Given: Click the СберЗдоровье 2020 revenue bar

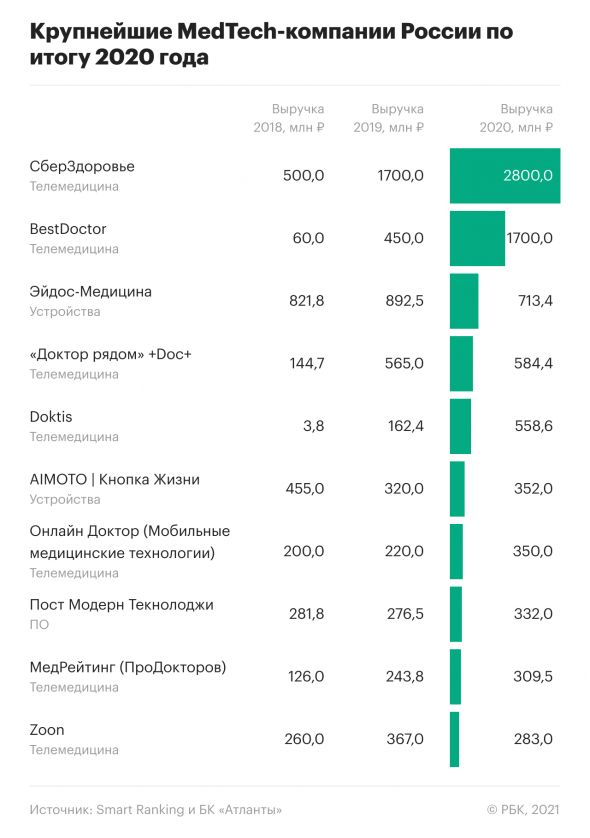Looking at the screenshot, I should tap(505, 176).
